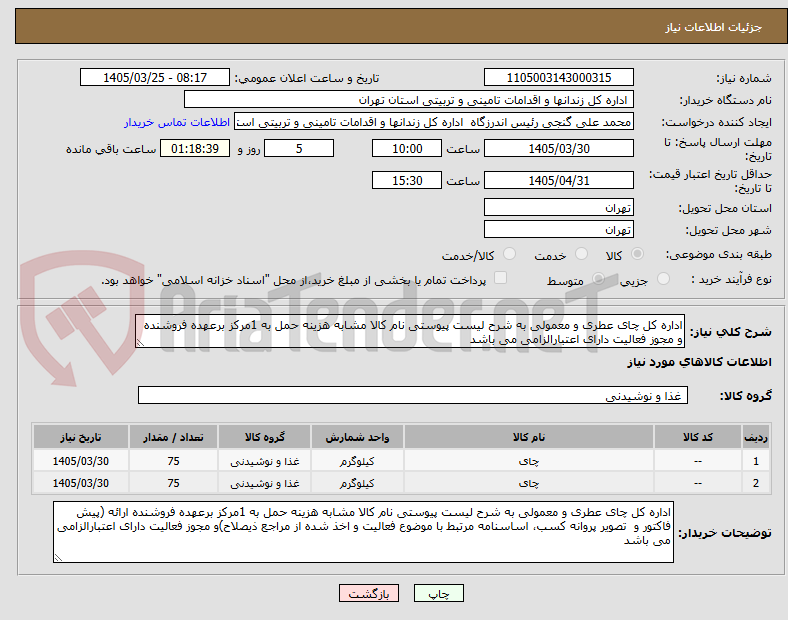
Task: Select the کالا radio button
Action: coord(637,254)
